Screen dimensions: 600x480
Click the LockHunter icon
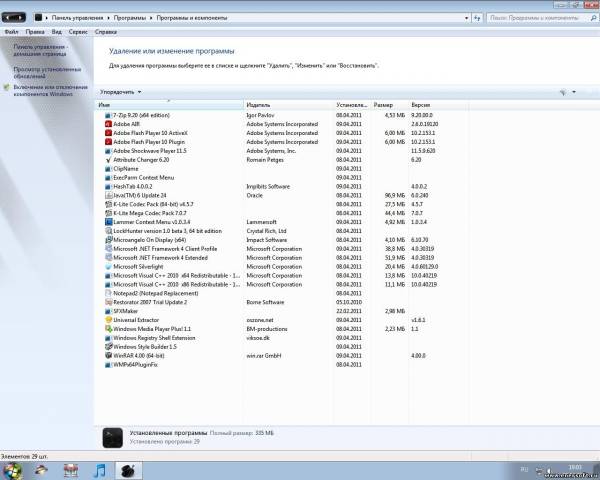pos(108,231)
